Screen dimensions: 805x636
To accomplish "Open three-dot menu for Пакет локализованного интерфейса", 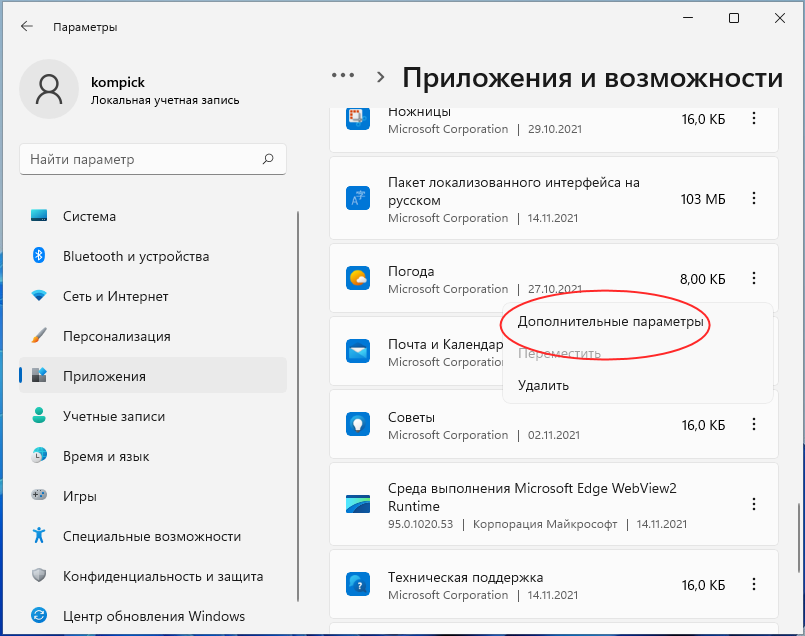I will 754,198.
